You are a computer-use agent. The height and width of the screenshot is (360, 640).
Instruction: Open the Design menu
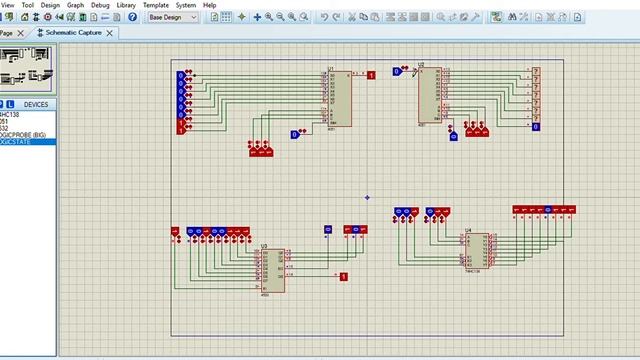click(x=50, y=5)
